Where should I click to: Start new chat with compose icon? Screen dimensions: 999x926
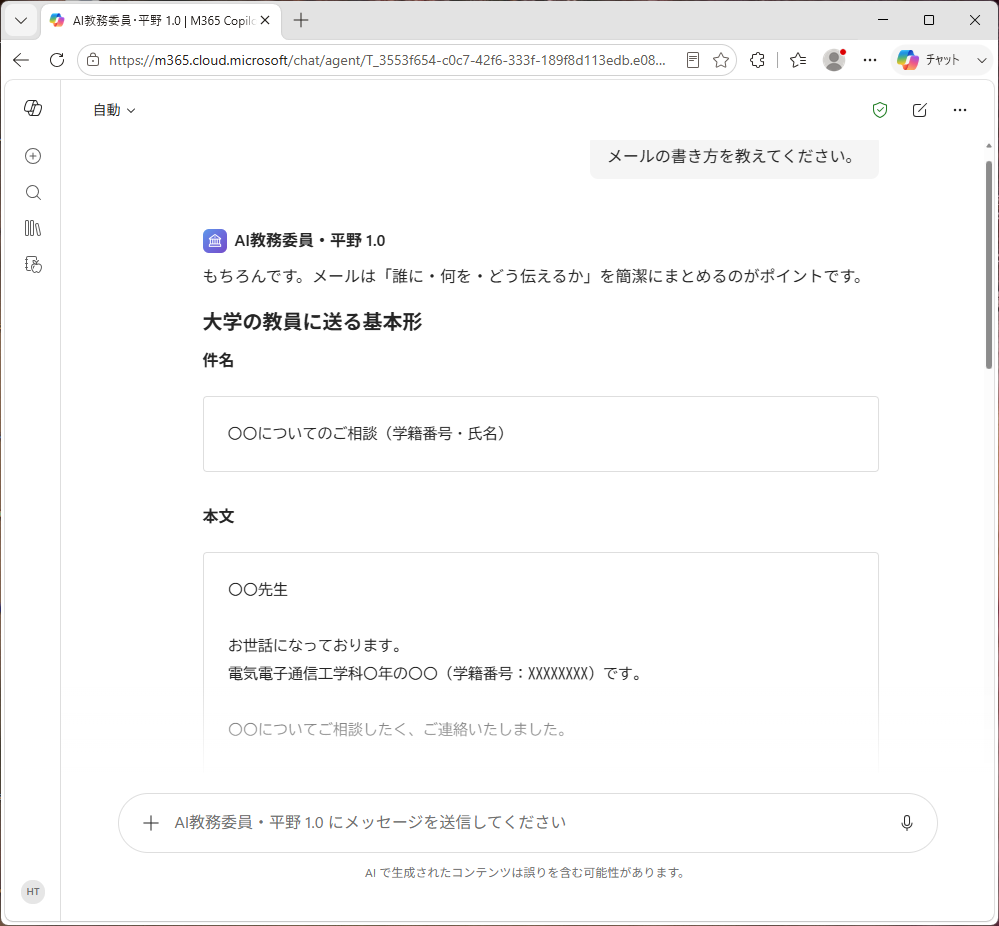tap(919, 110)
